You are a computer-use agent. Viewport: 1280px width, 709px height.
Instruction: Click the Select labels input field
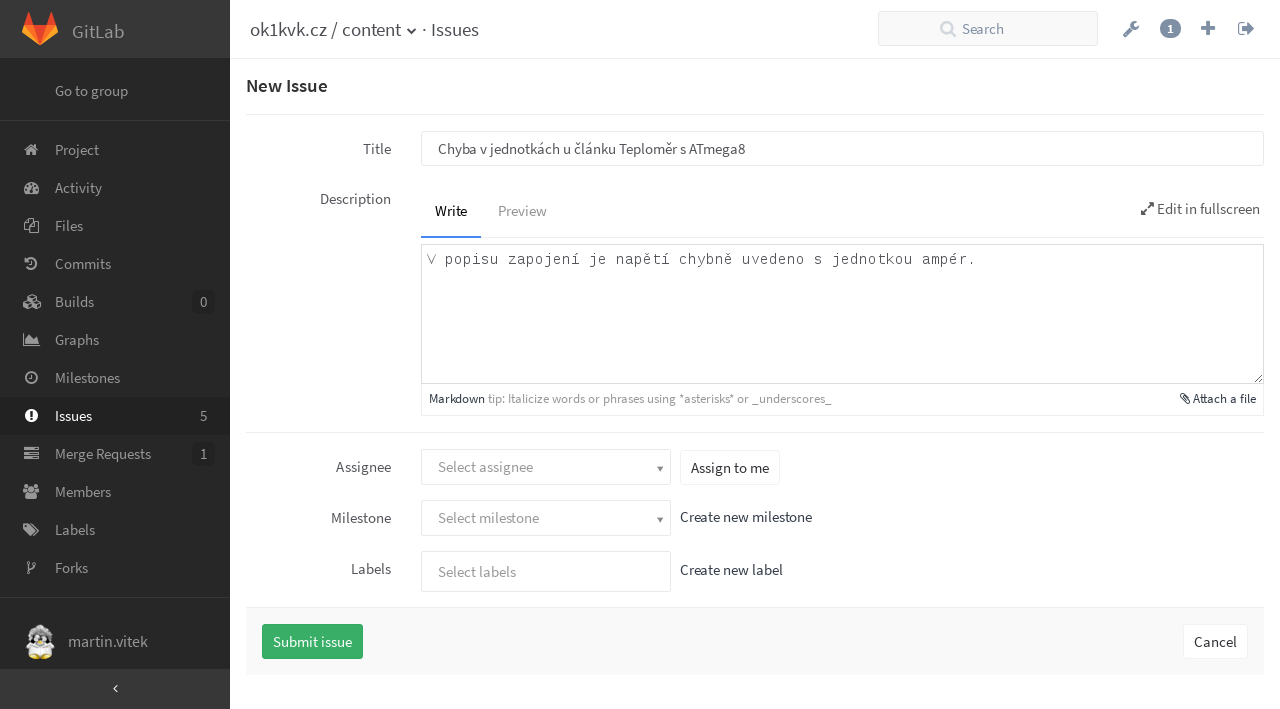coord(546,572)
